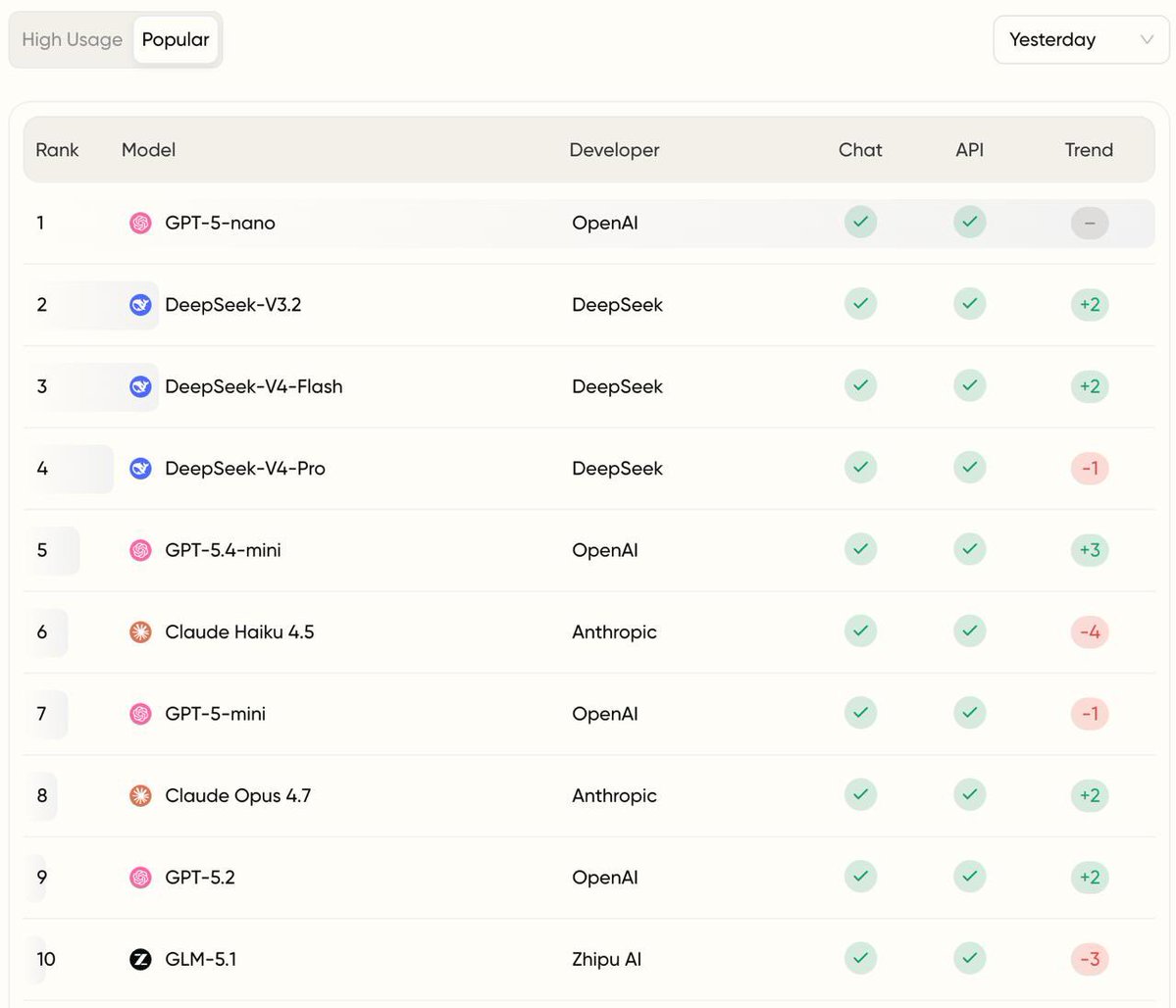
Task: Click the Chat checkmark for DeepSeek-V4-Flash
Action: coord(860,385)
